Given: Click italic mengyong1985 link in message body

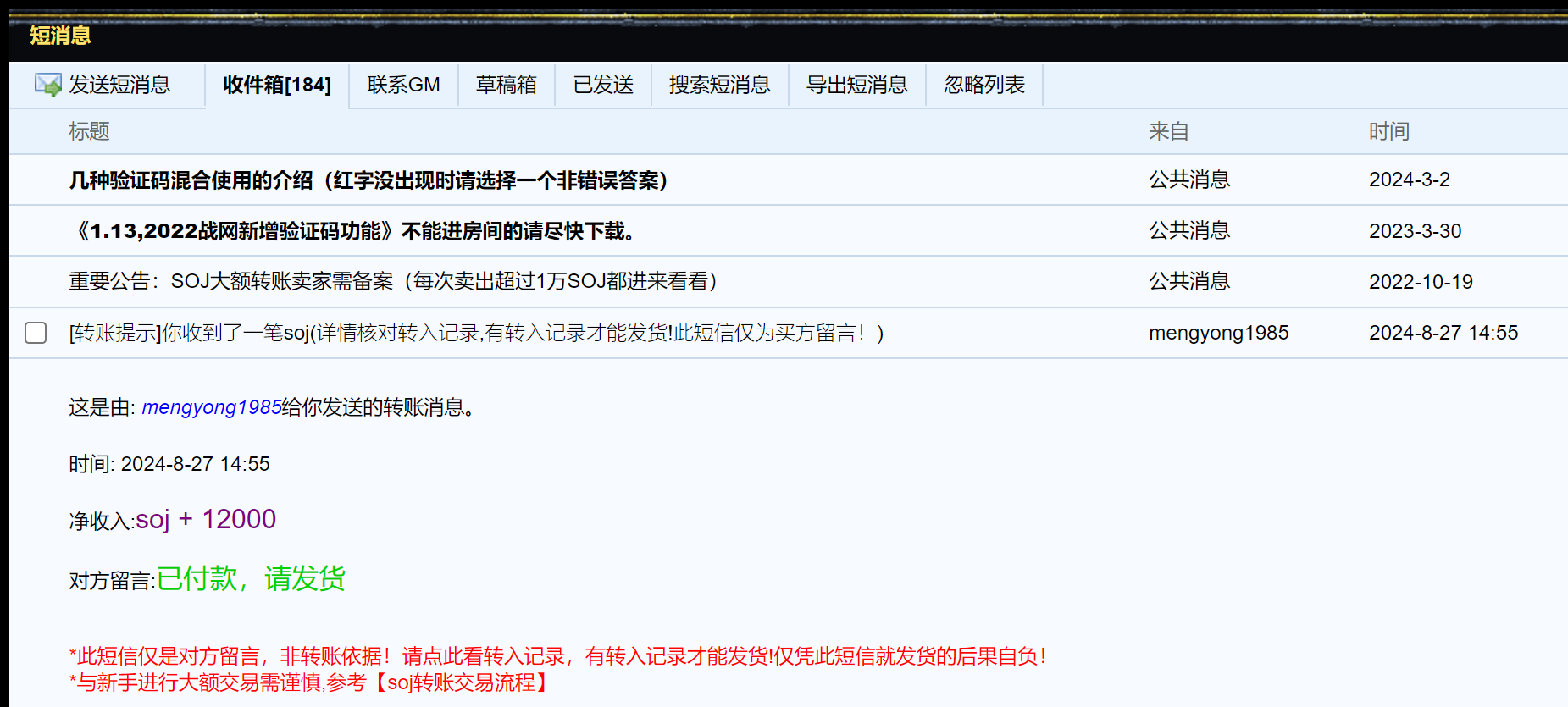Looking at the screenshot, I should (x=212, y=407).
